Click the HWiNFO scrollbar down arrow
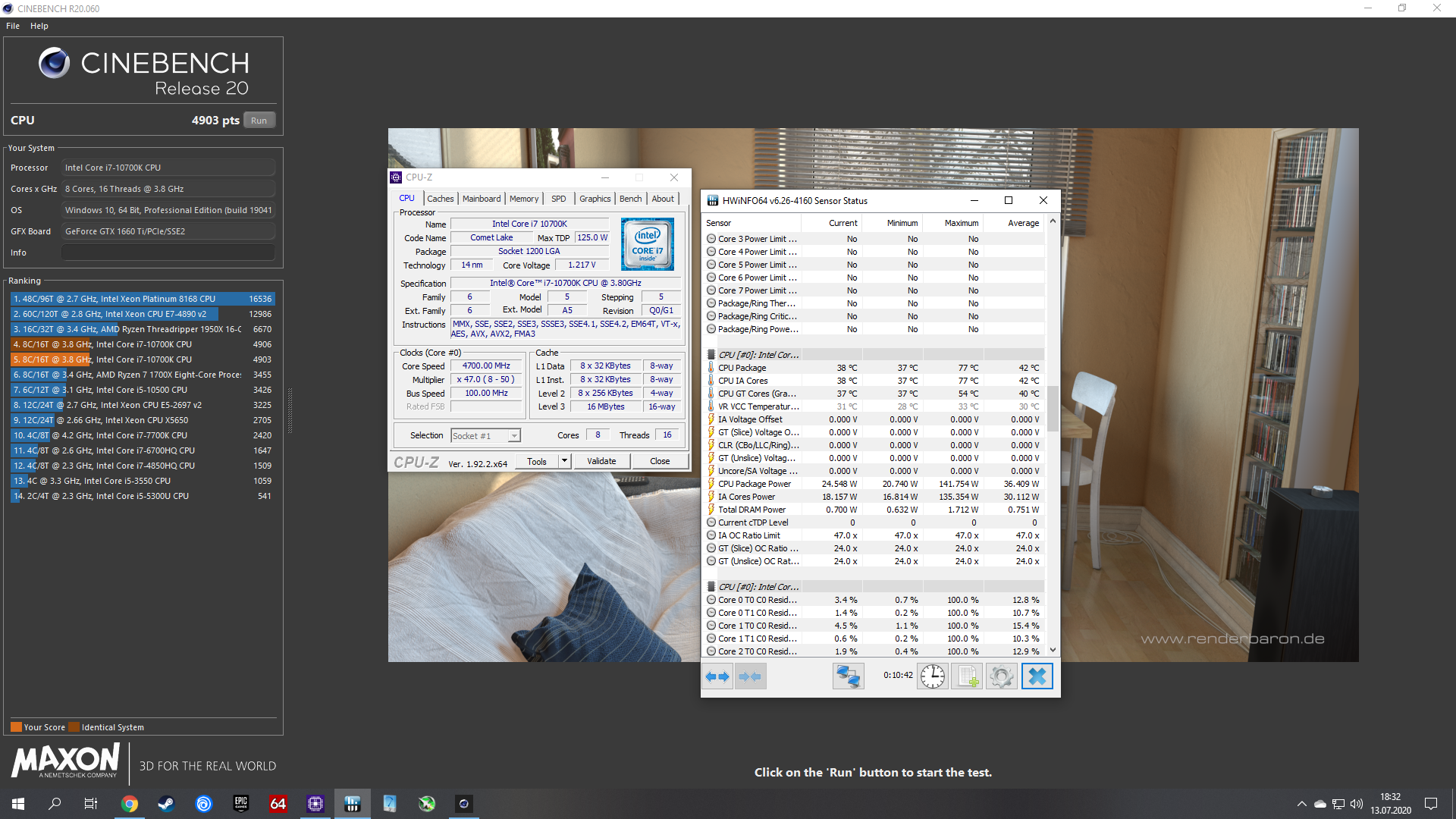The image size is (1456, 819). (x=1053, y=650)
